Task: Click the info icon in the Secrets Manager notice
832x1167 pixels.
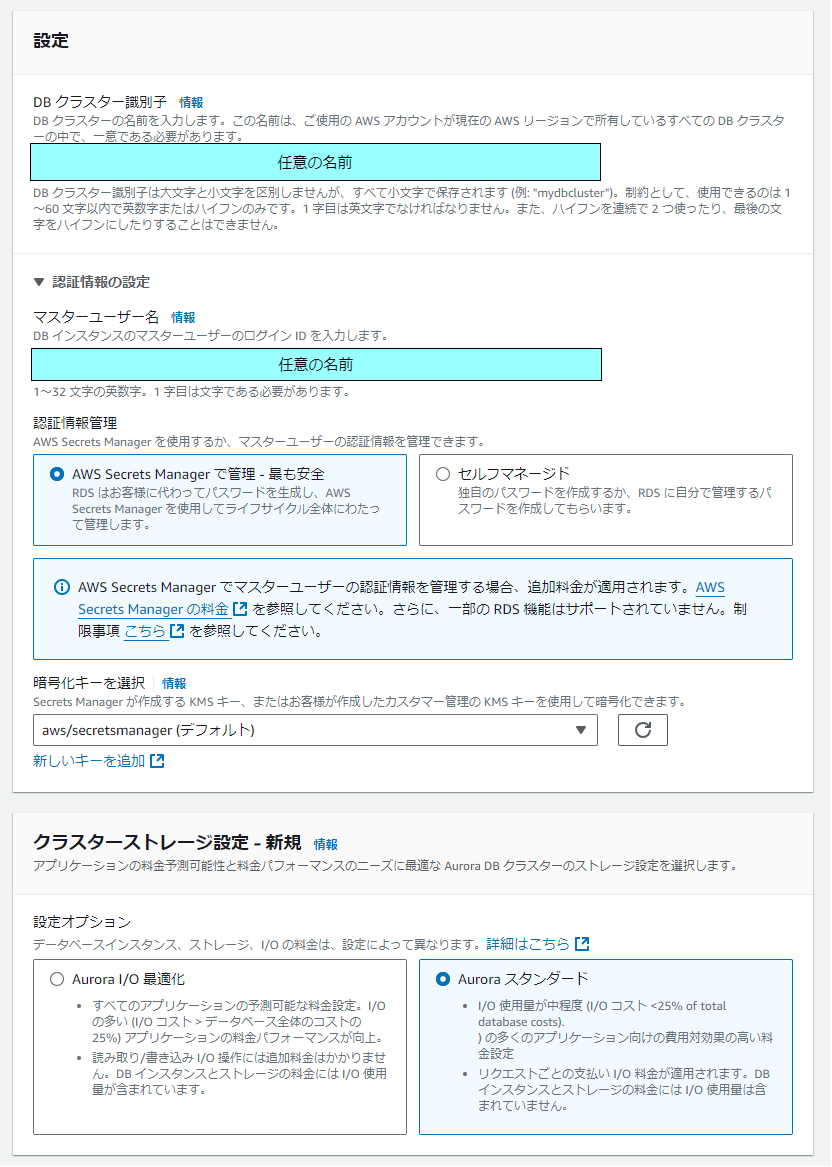Action: [63, 587]
